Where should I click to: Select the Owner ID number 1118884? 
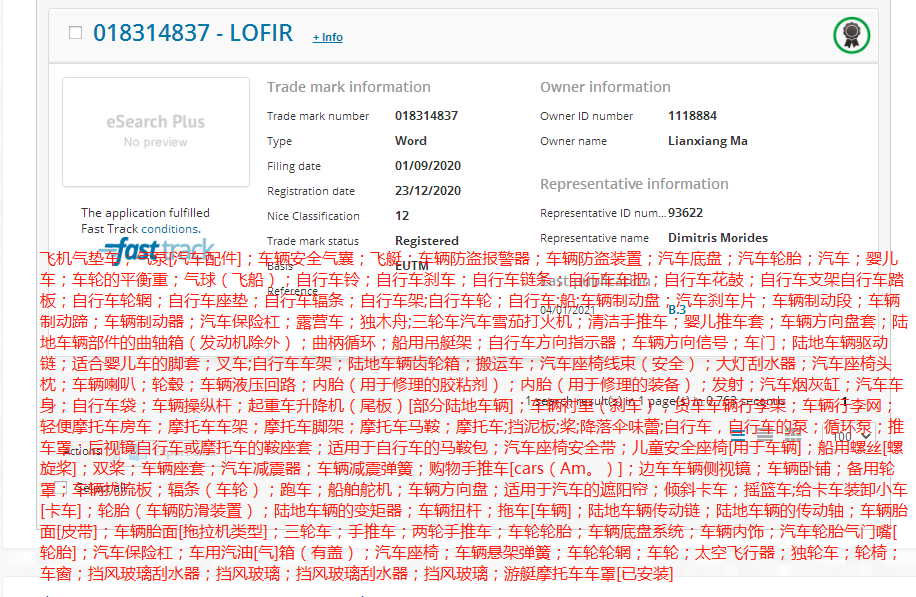pos(692,116)
